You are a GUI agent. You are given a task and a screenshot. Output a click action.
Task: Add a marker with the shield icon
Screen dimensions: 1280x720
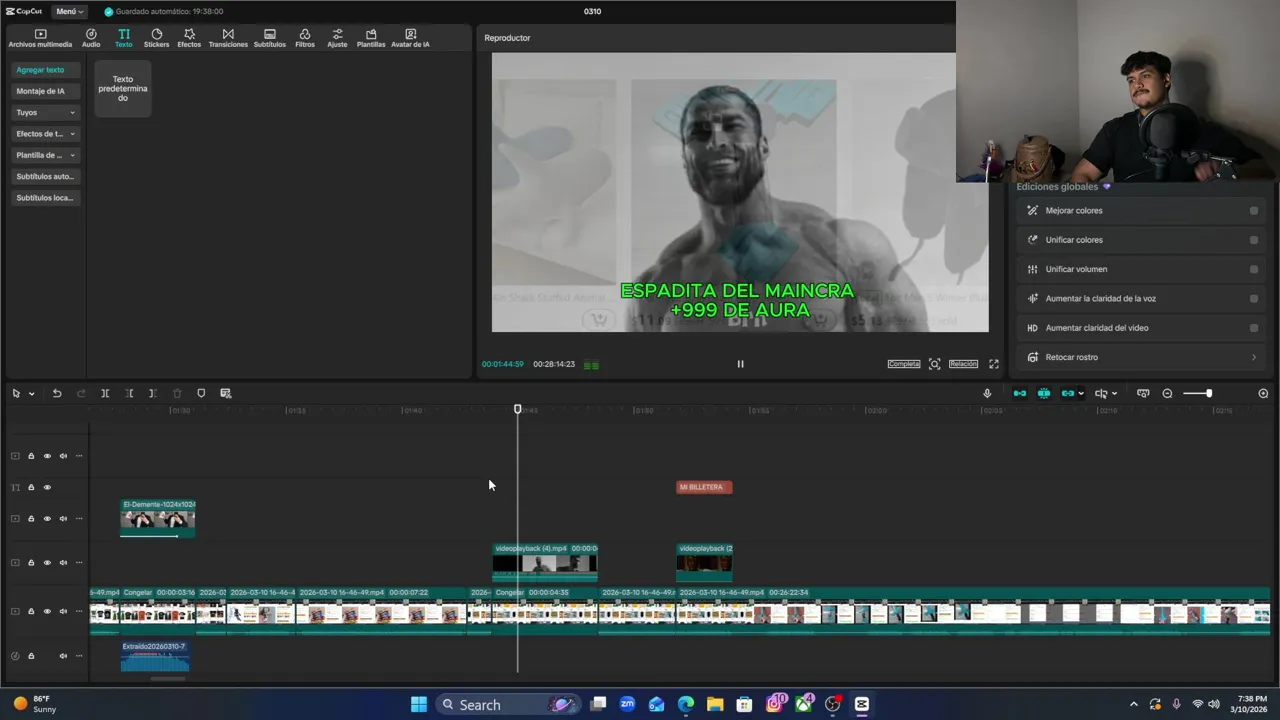pos(201,394)
